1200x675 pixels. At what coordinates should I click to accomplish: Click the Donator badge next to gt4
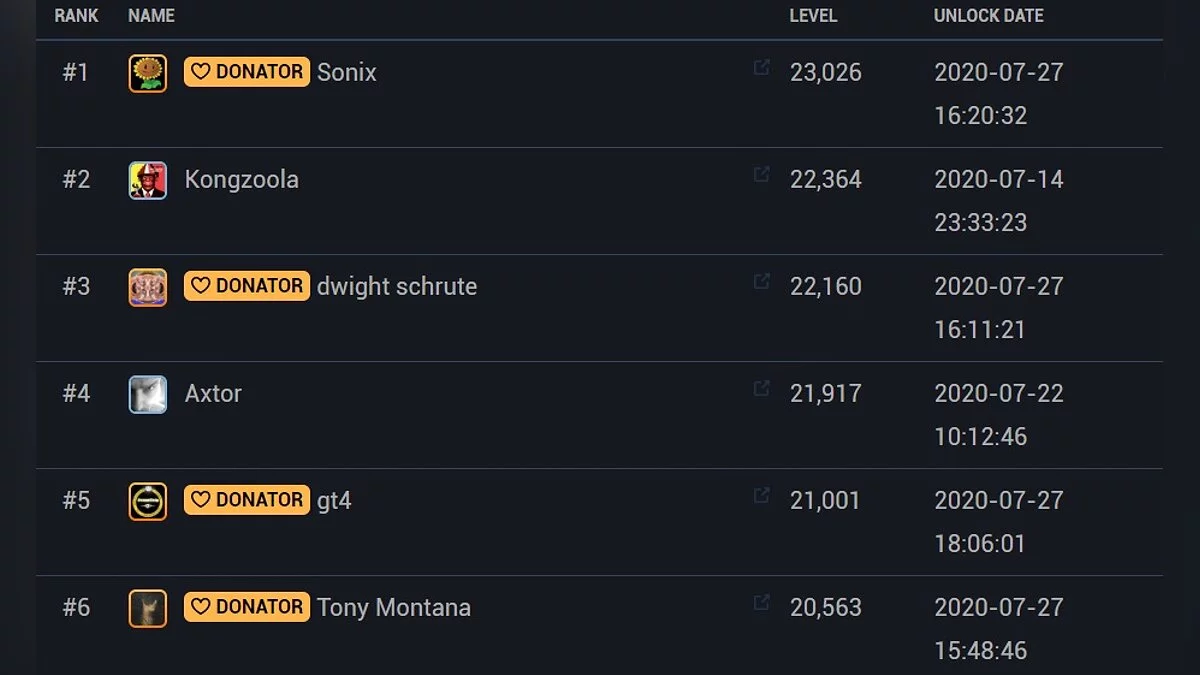[247, 500]
